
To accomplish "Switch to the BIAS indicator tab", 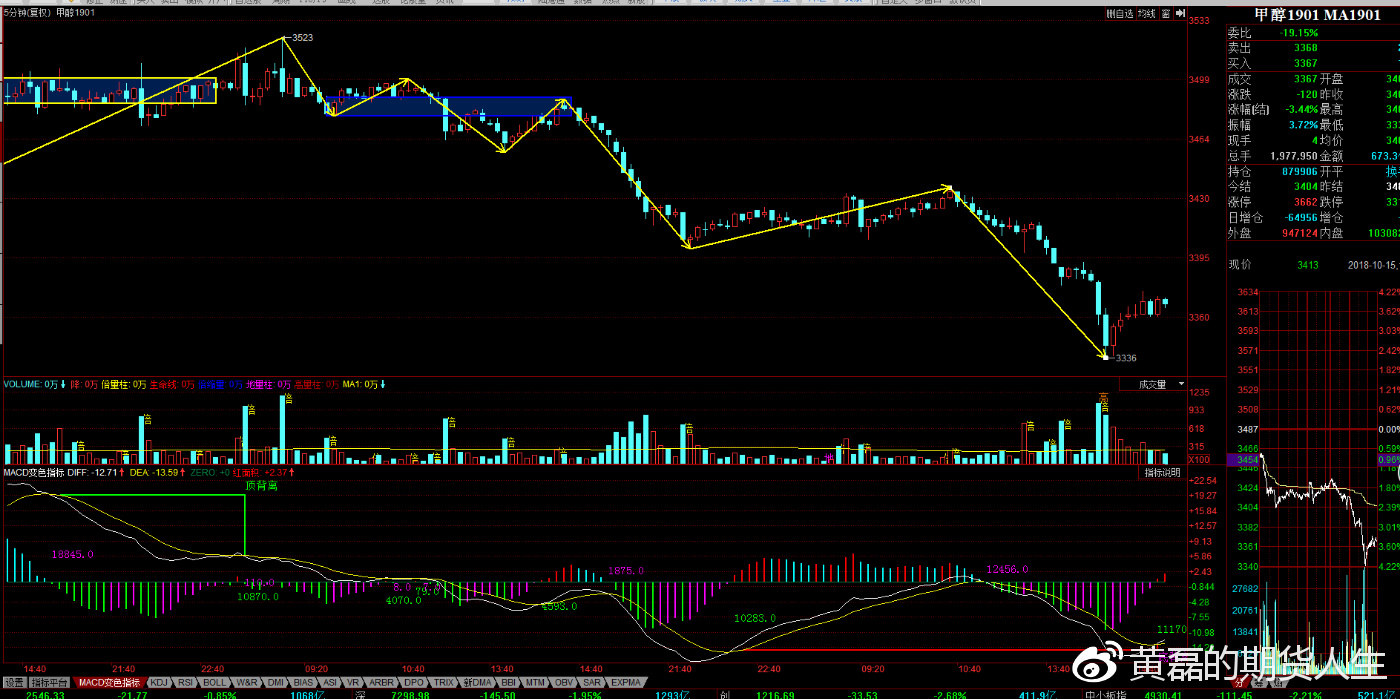I will tap(303, 682).
